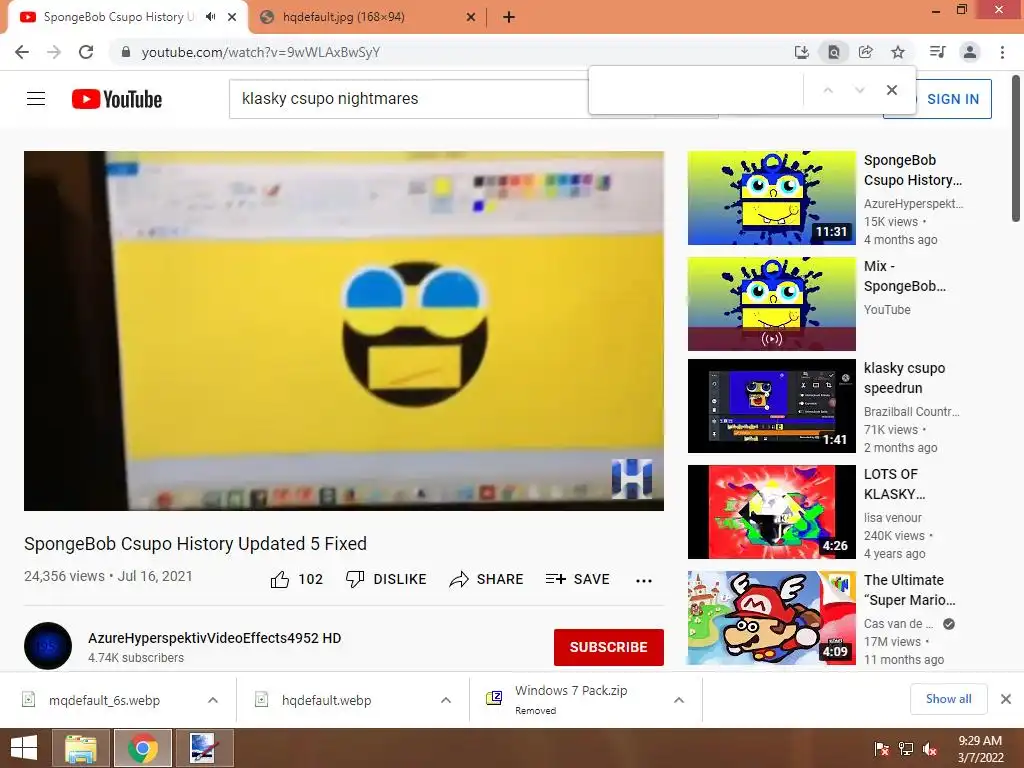Open the LOTS OF KLASKY video thumbnail
Viewport: 1024px width, 768px height.
[771, 512]
